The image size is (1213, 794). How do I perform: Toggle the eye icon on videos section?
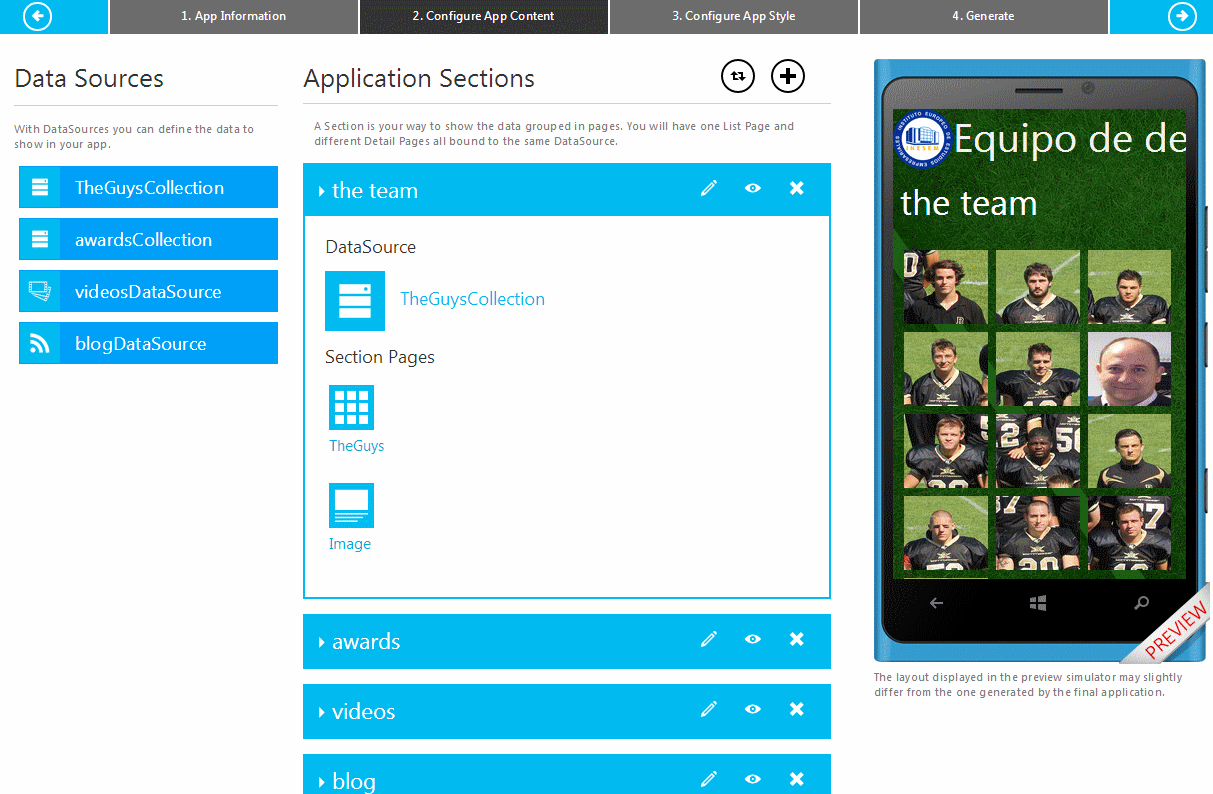[x=753, y=709]
